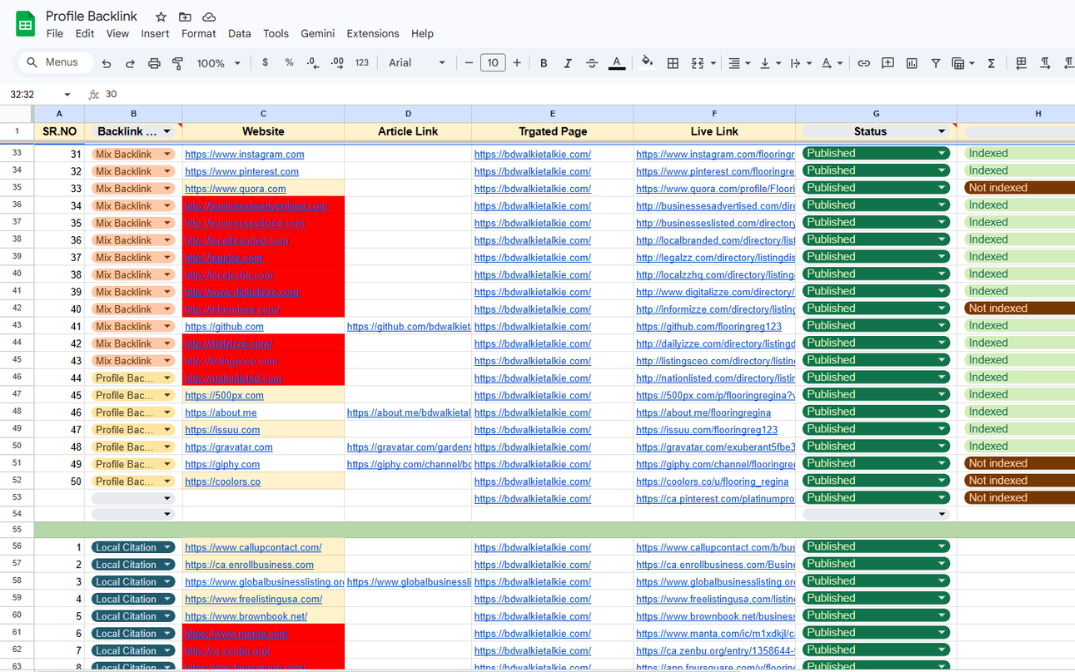Open the zoom level dropdown at 100%
The height and width of the screenshot is (672, 1075).
[219, 63]
